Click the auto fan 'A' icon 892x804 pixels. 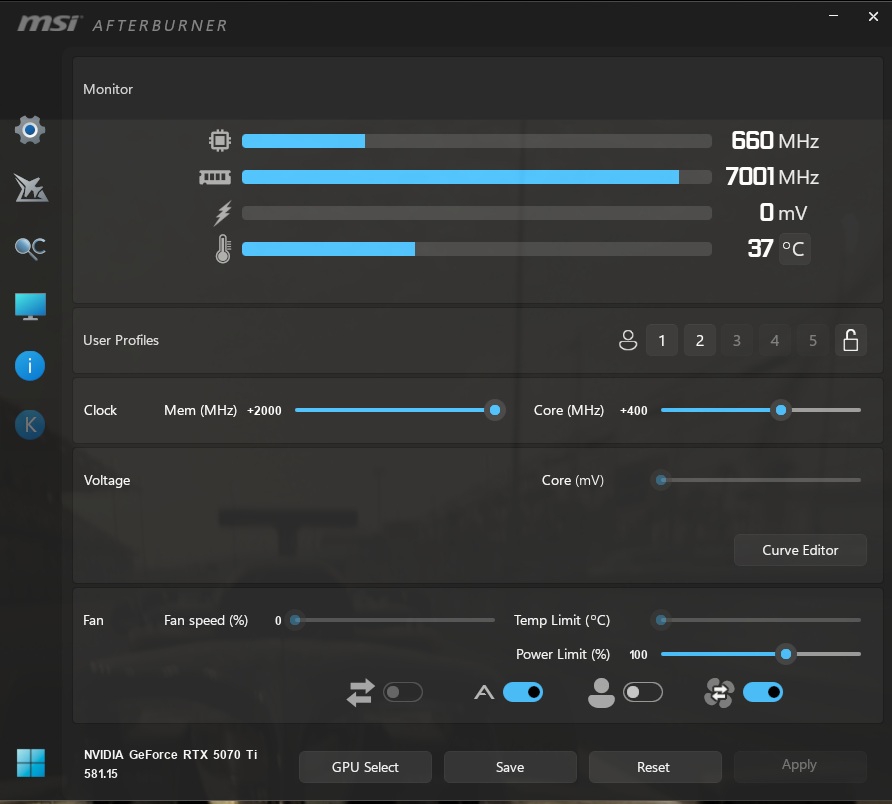(484, 692)
